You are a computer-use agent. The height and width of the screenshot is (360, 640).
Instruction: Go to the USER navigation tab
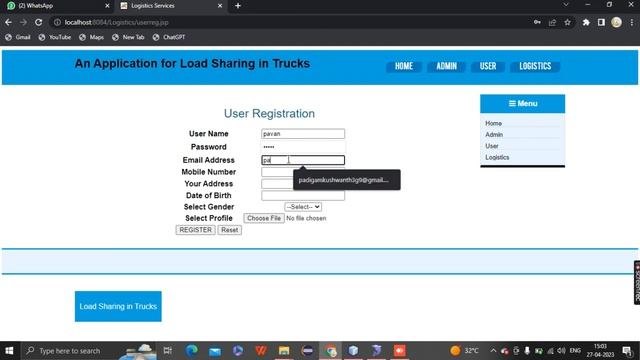pyautogui.click(x=488, y=66)
